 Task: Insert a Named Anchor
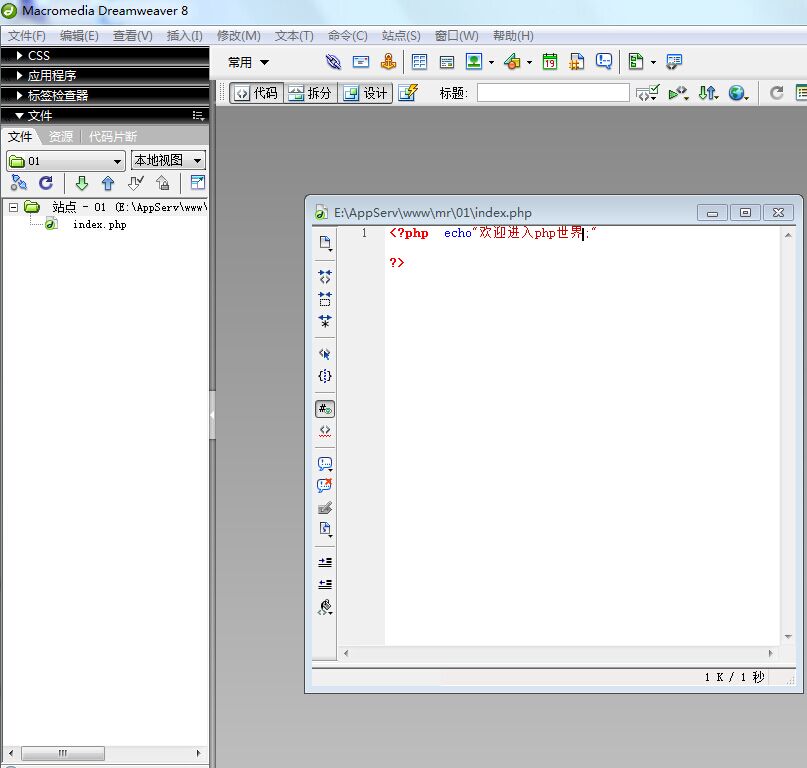coord(388,62)
